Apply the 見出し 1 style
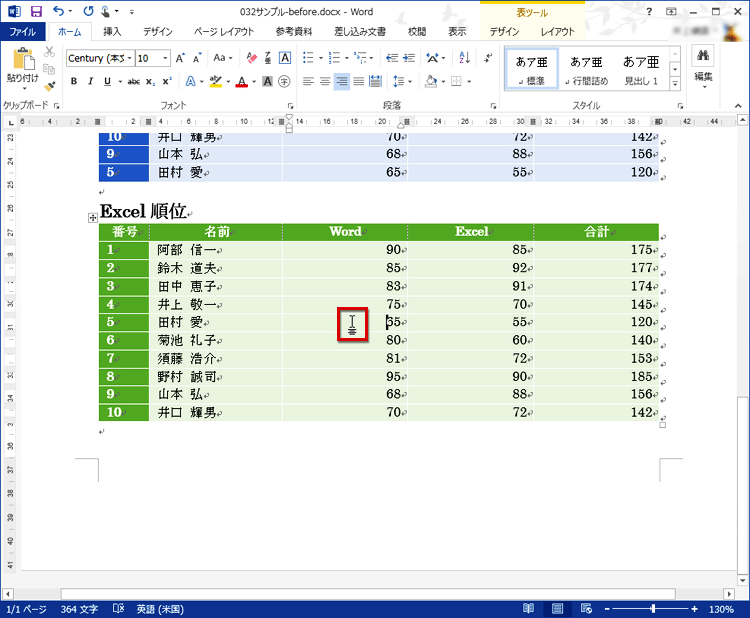The height and width of the screenshot is (618, 750). (641, 69)
